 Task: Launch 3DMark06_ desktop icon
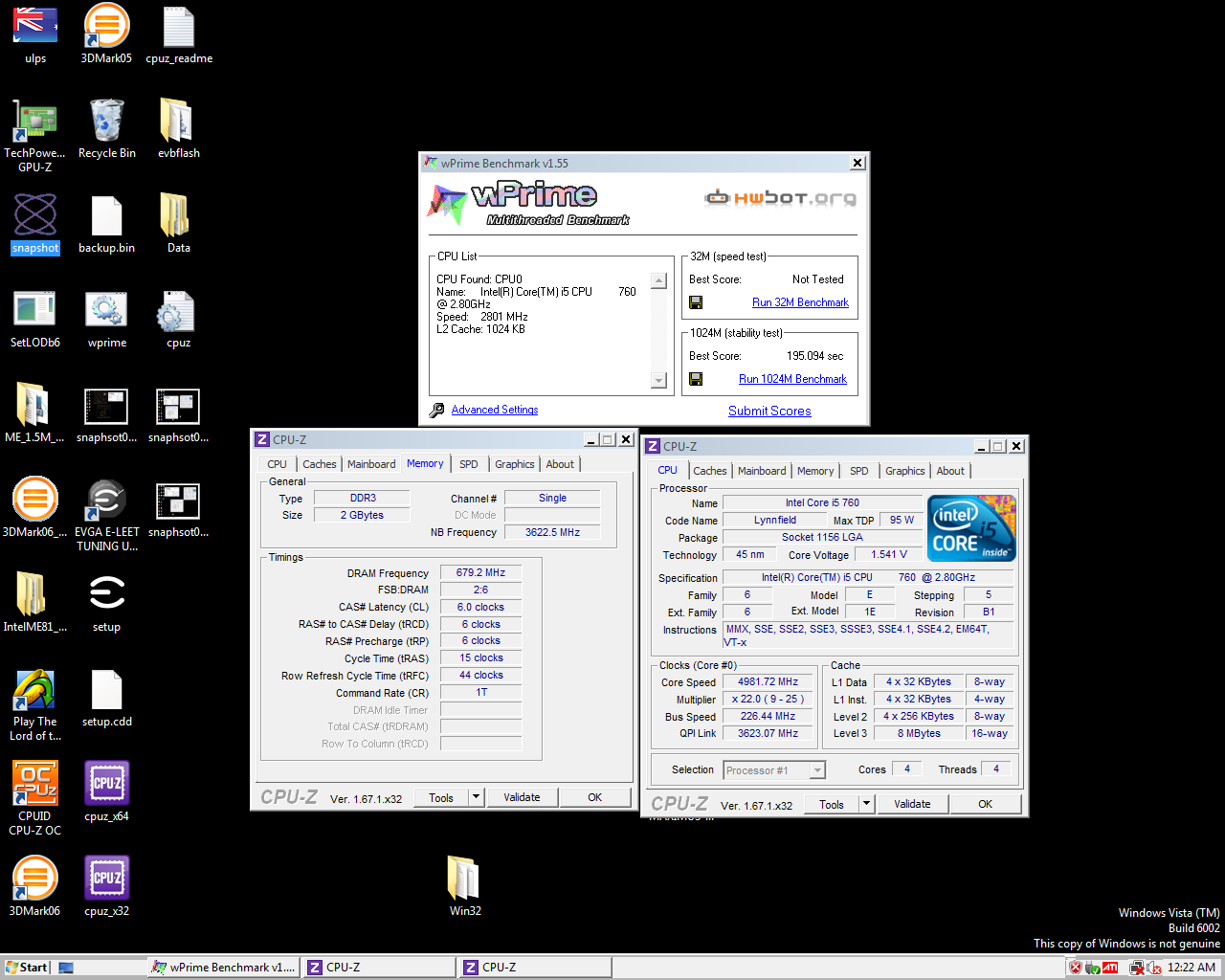click(x=35, y=508)
